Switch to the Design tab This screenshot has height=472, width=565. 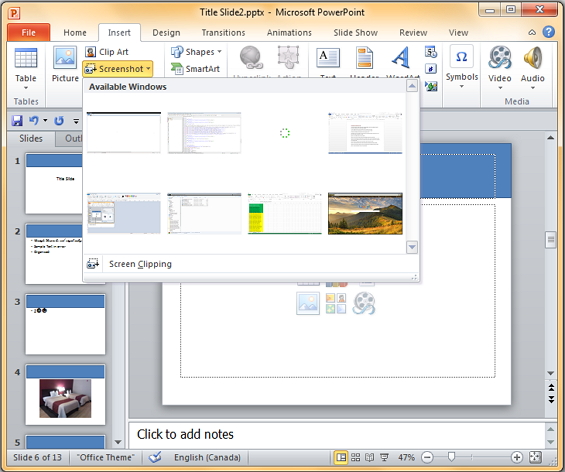coord(166,32)
